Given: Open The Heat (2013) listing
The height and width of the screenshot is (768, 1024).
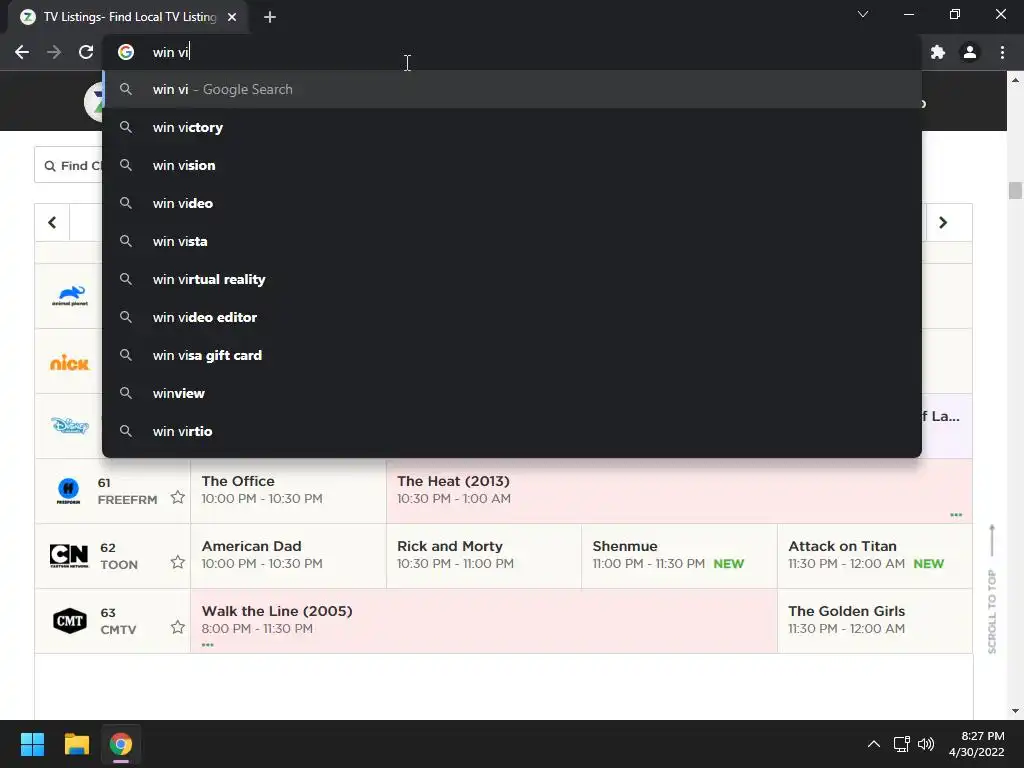Looking at the screenshot, I should pyautogui.click(x=679, y=490).
